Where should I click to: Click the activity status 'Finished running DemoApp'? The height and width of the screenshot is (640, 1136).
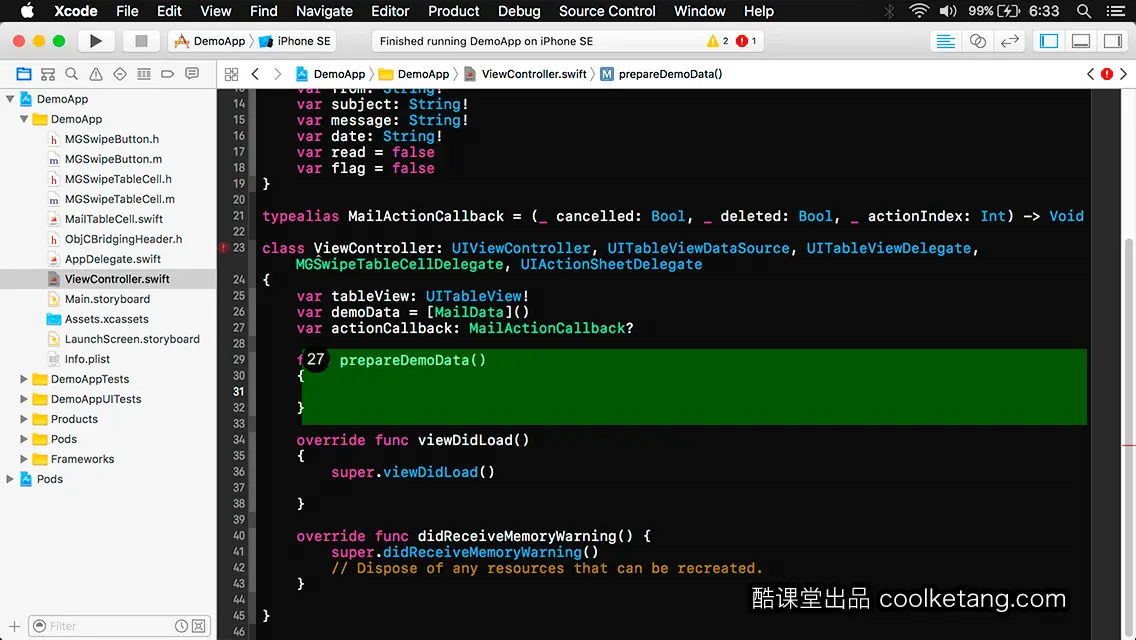pos(486,41)
